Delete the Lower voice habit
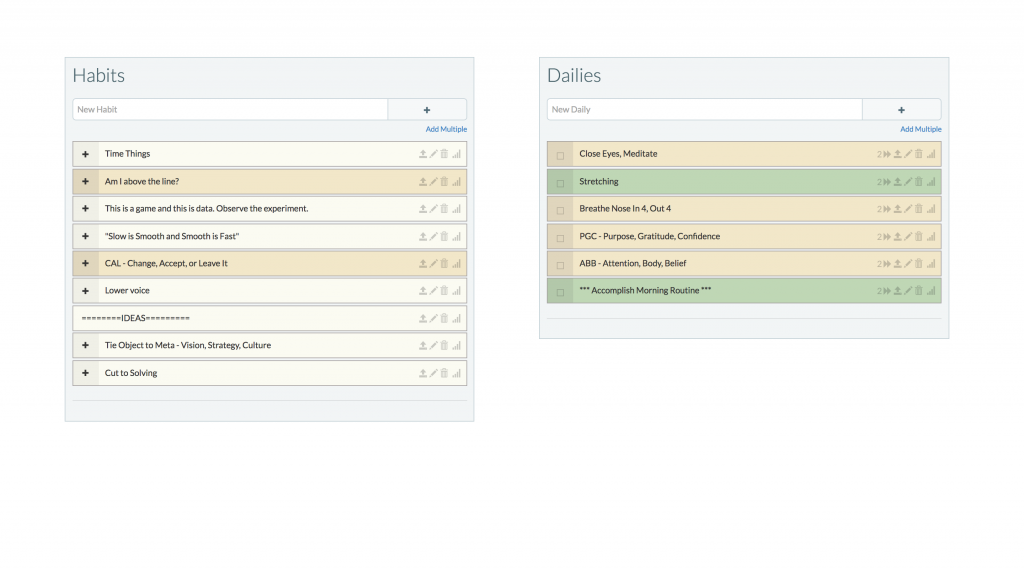This screenshot has width=1024, height=569. pyautogui.click(x=444, y=291)
